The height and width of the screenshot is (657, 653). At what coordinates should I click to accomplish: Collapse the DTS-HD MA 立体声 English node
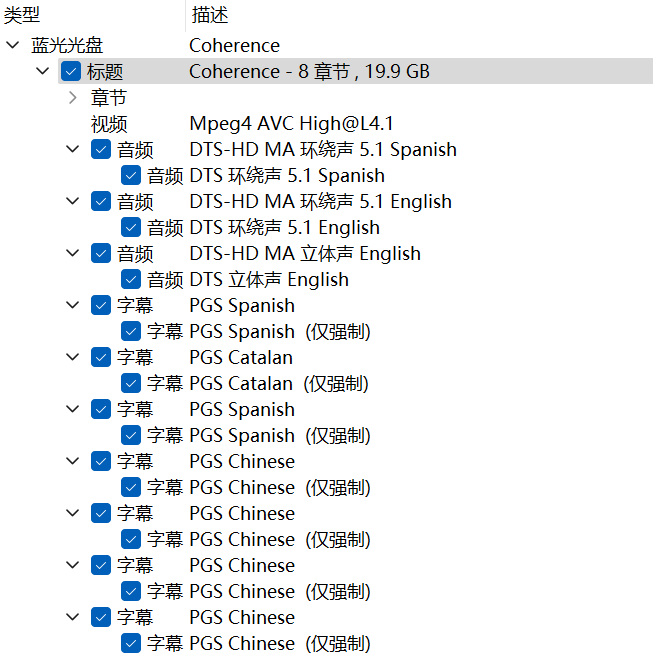point(73,253)
